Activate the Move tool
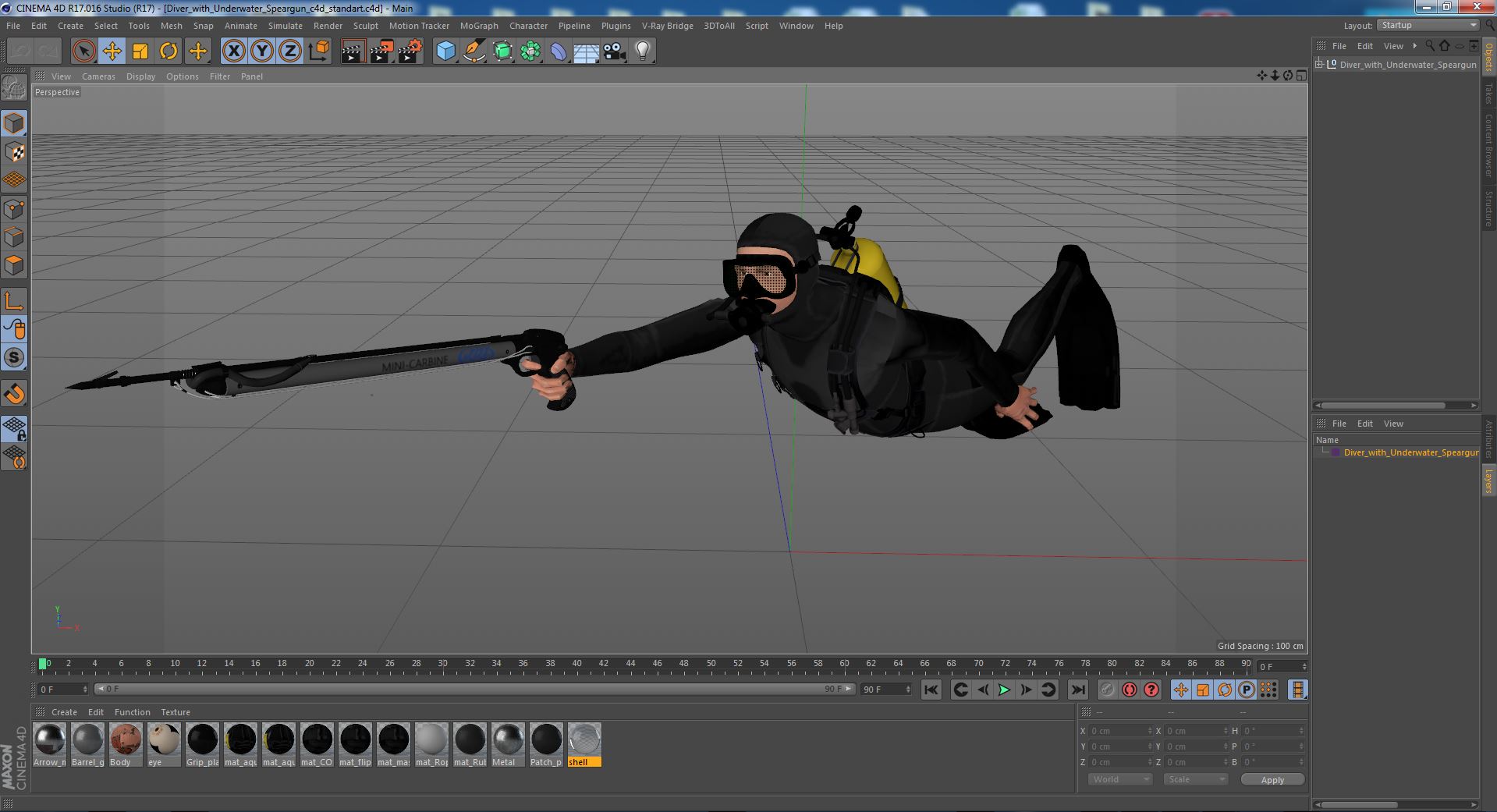Viewport: 1497px width, 812px height. (x=112, y=51)
